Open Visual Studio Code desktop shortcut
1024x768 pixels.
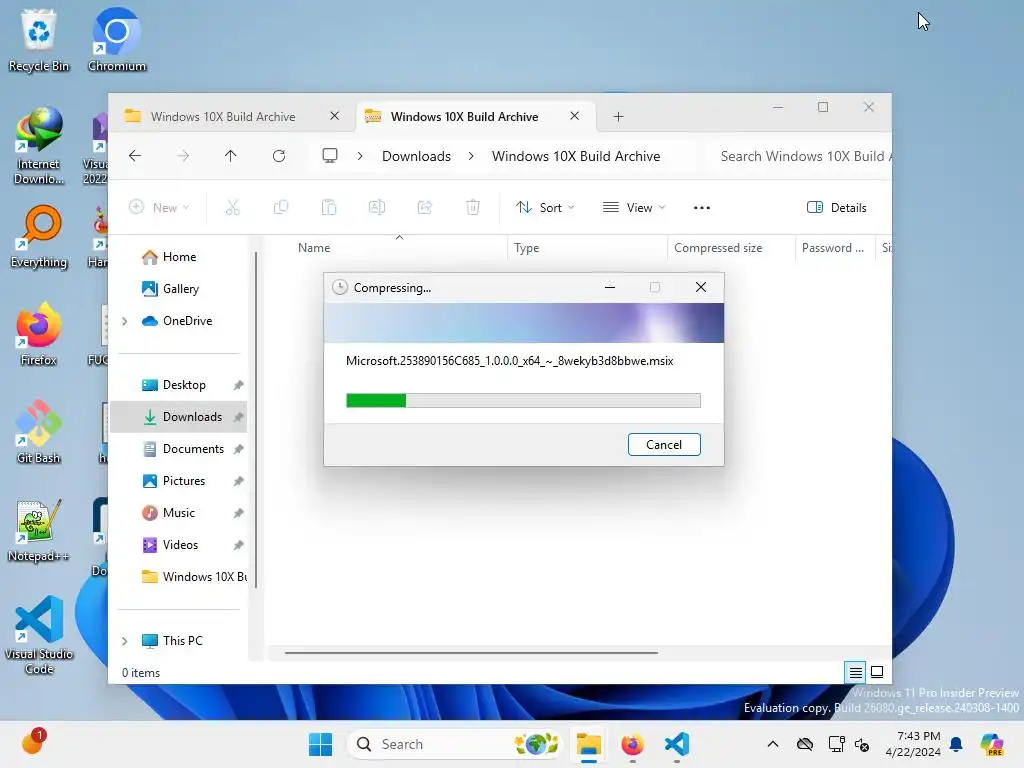pyautogui.click(x=39, y=635)
